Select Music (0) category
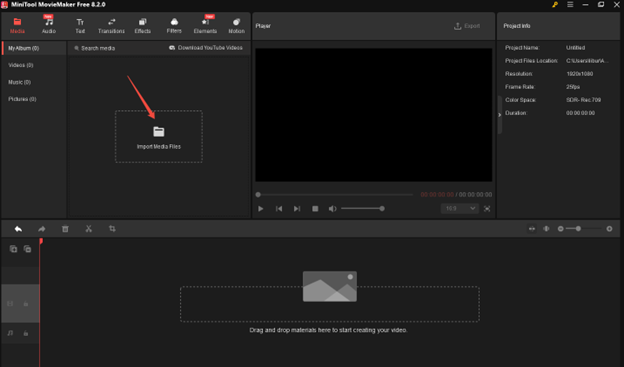Viewport: 624px width, 367px height. [x=20, y=82]
